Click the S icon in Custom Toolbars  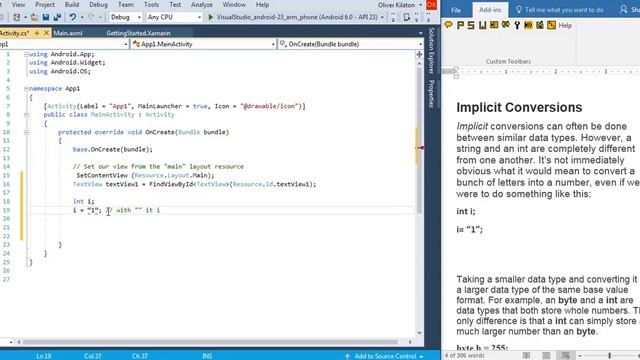[471, 25]
